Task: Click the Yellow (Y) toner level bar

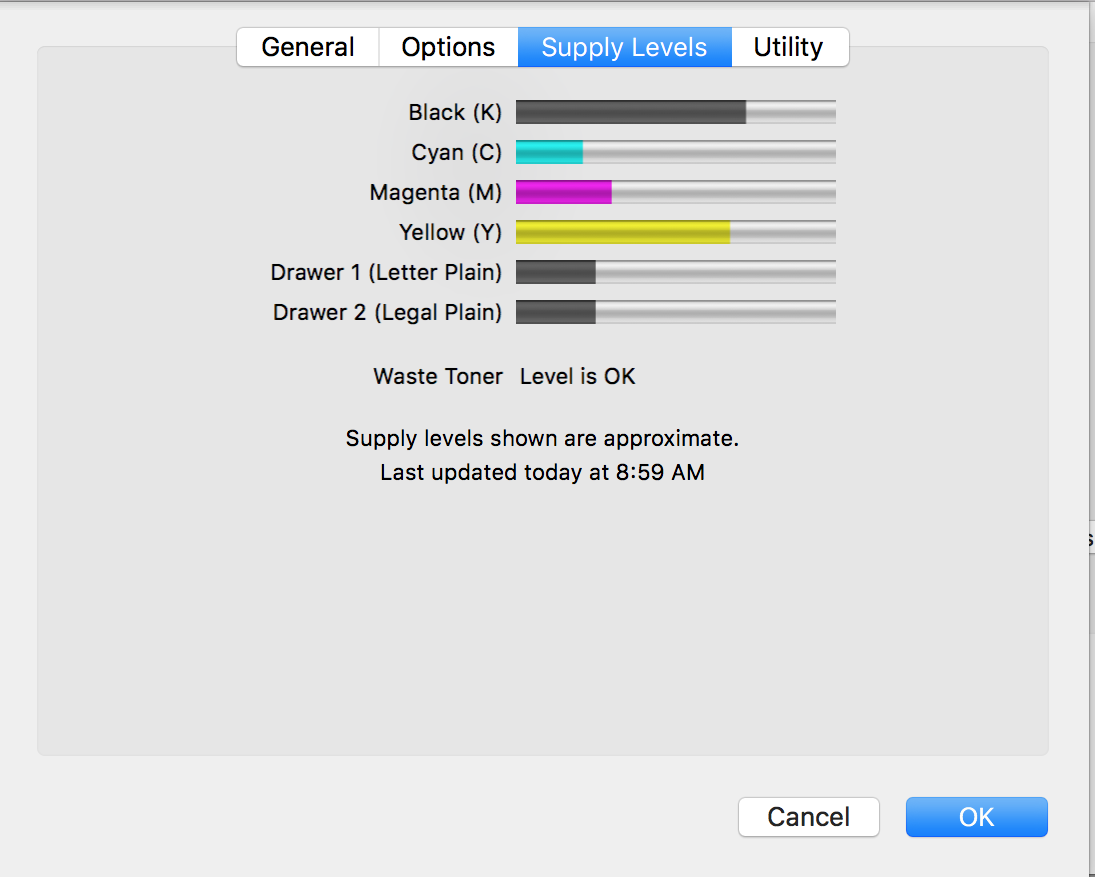Action: (675, 232)
